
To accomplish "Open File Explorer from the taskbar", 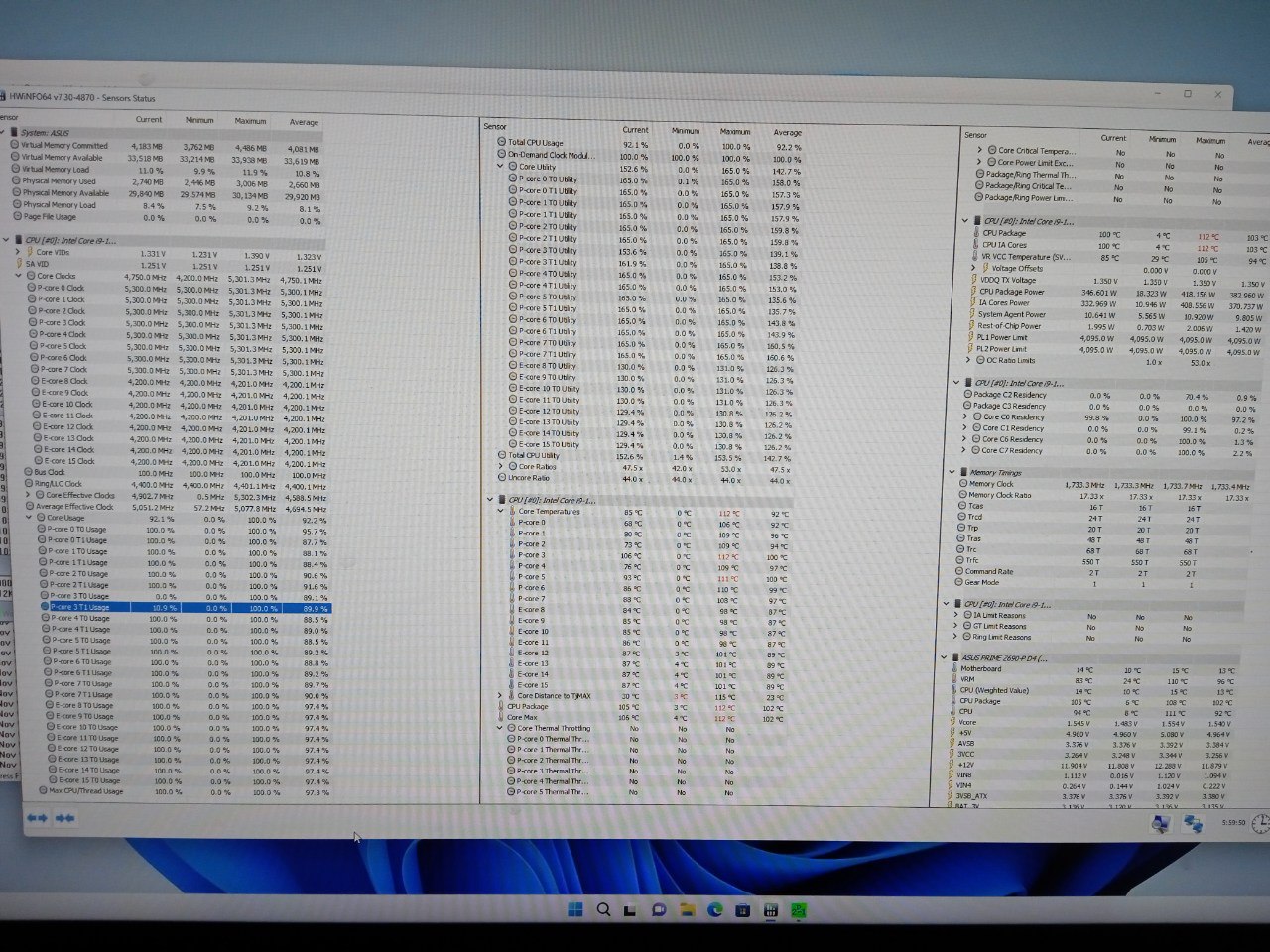I will [686, 909].
